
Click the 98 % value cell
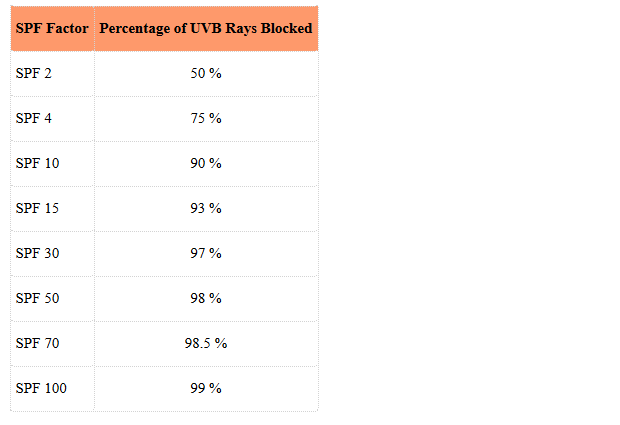click(206, 299)
